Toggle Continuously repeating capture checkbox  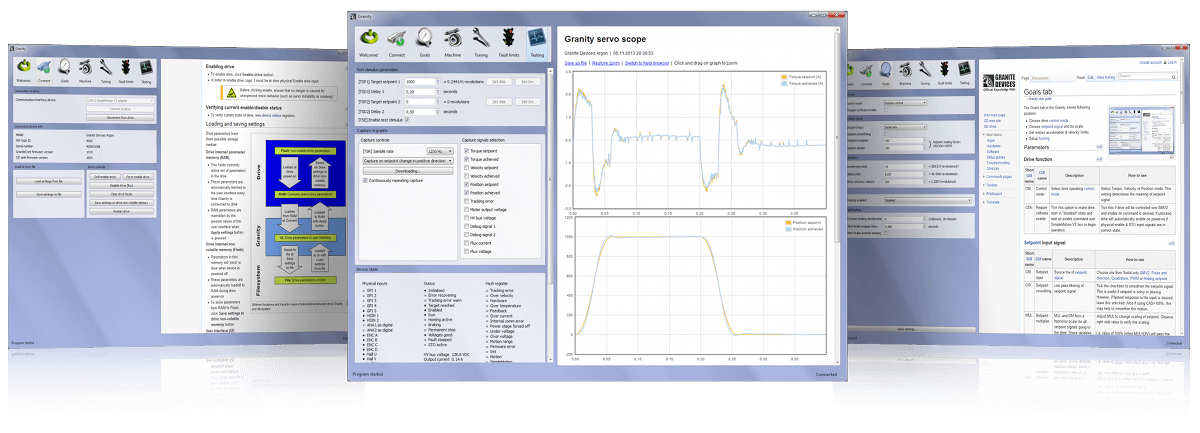(x=366, y=181)
